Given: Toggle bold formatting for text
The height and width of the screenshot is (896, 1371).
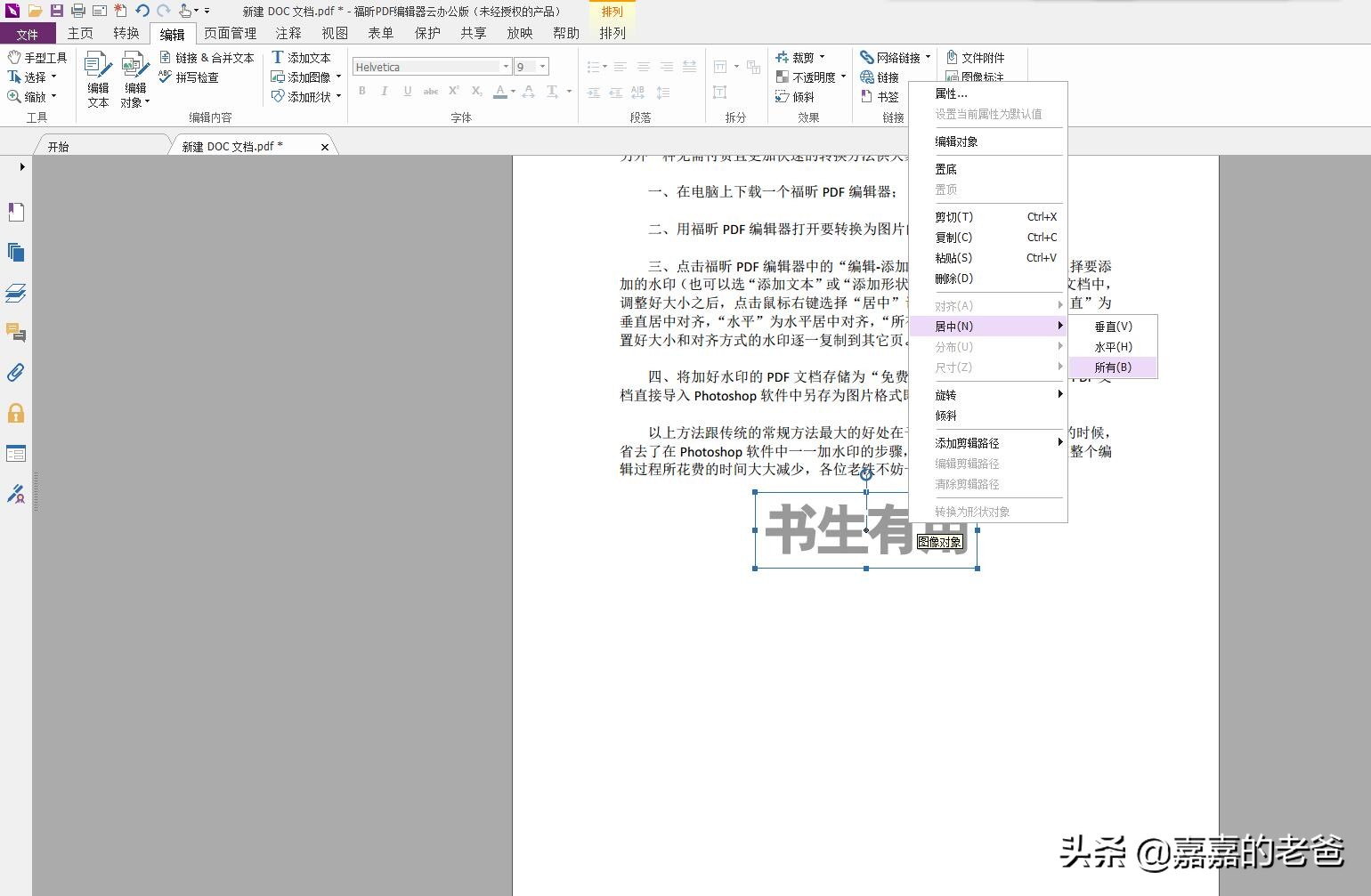Looking at the screenshot, I should point(361,91).
